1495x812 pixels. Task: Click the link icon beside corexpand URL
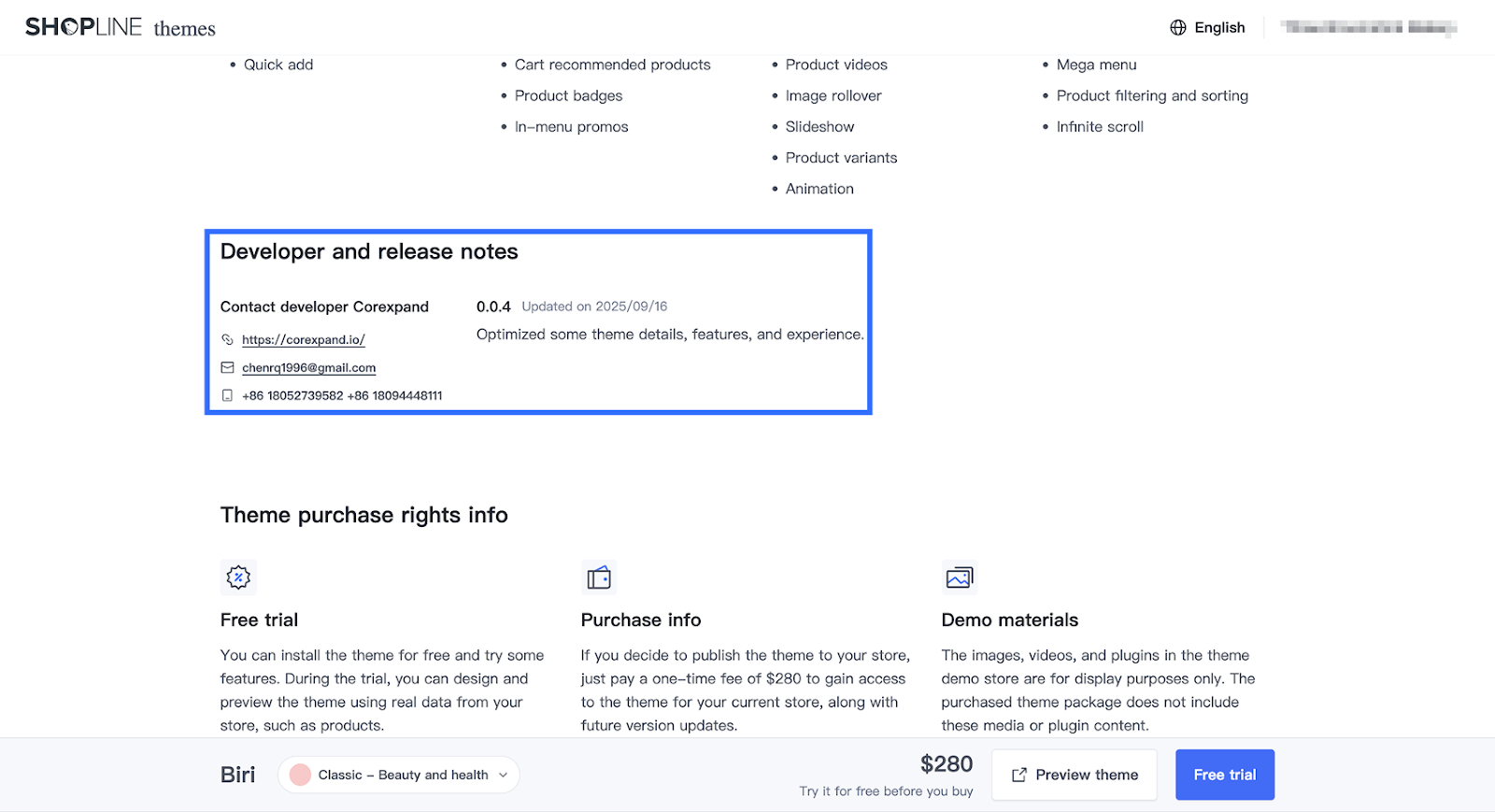point(227,339)
